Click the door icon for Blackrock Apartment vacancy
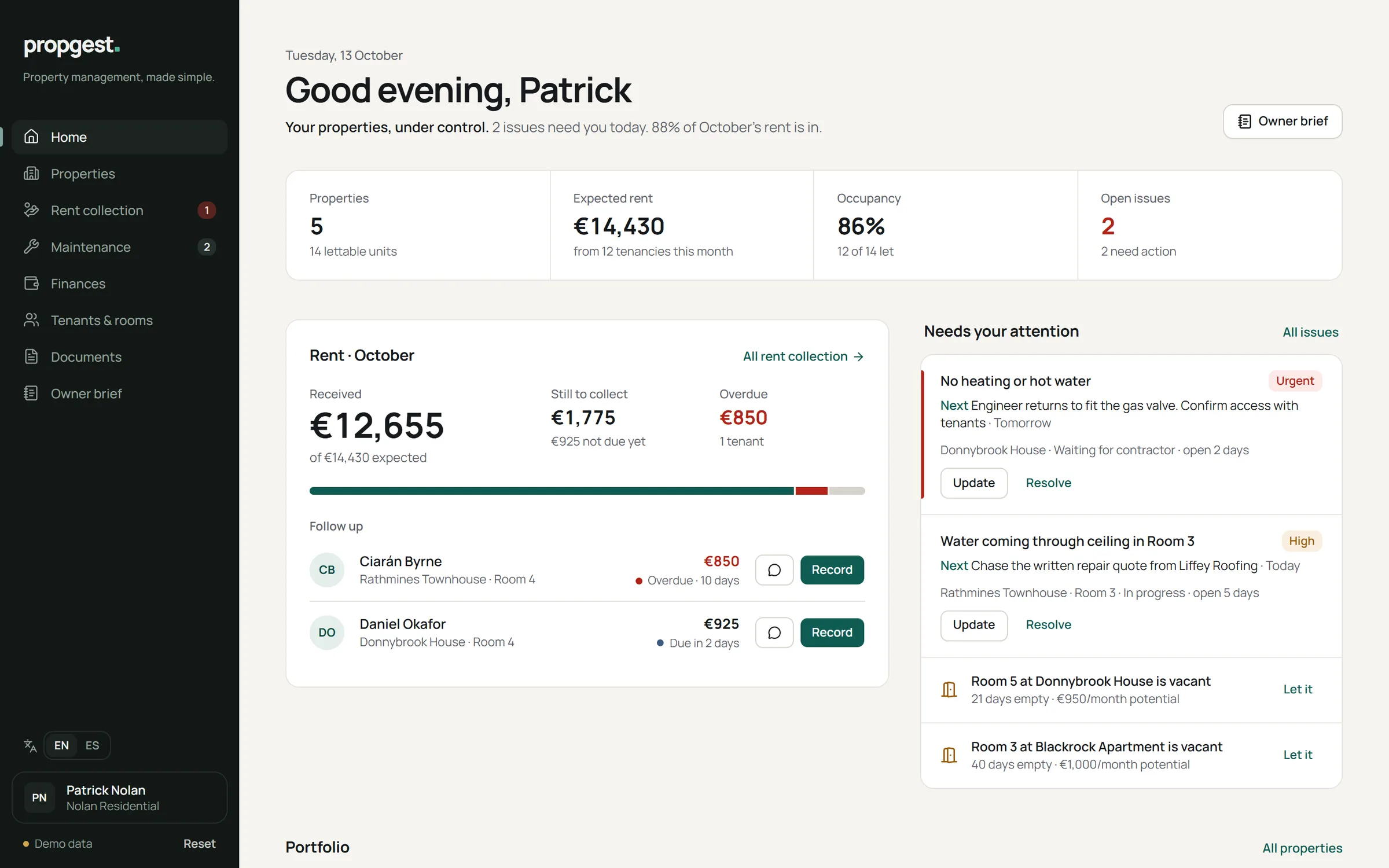Screen dimensions: 1389x868 tap(949, 755)
